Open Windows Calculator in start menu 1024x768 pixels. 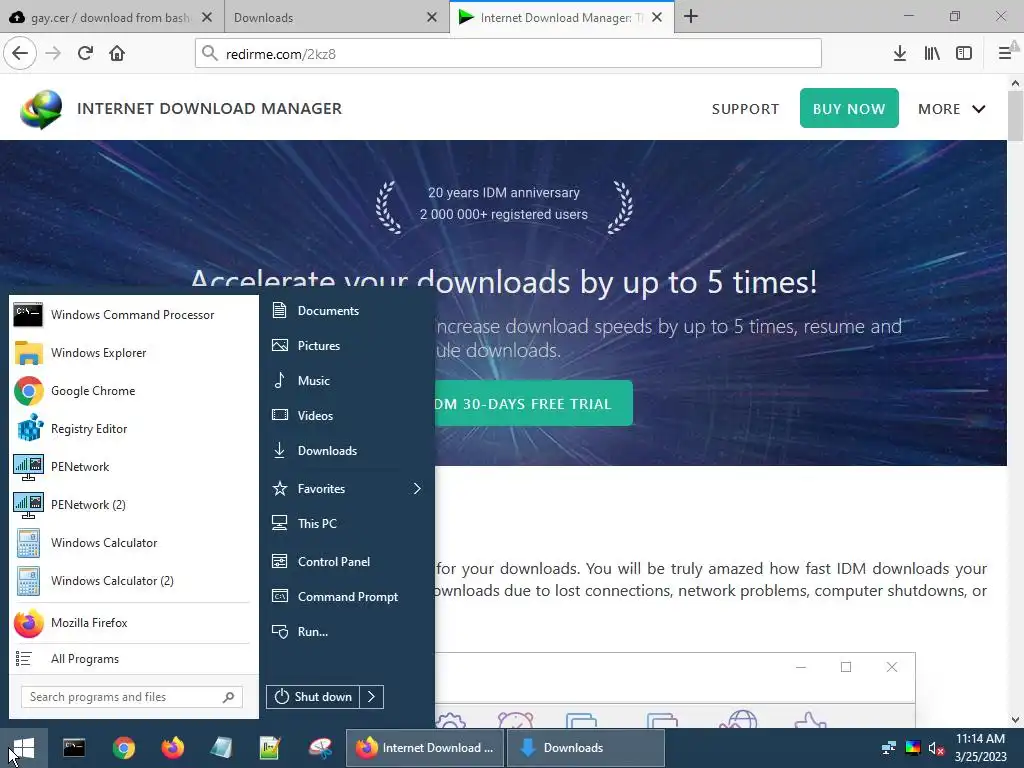point(133,542)
